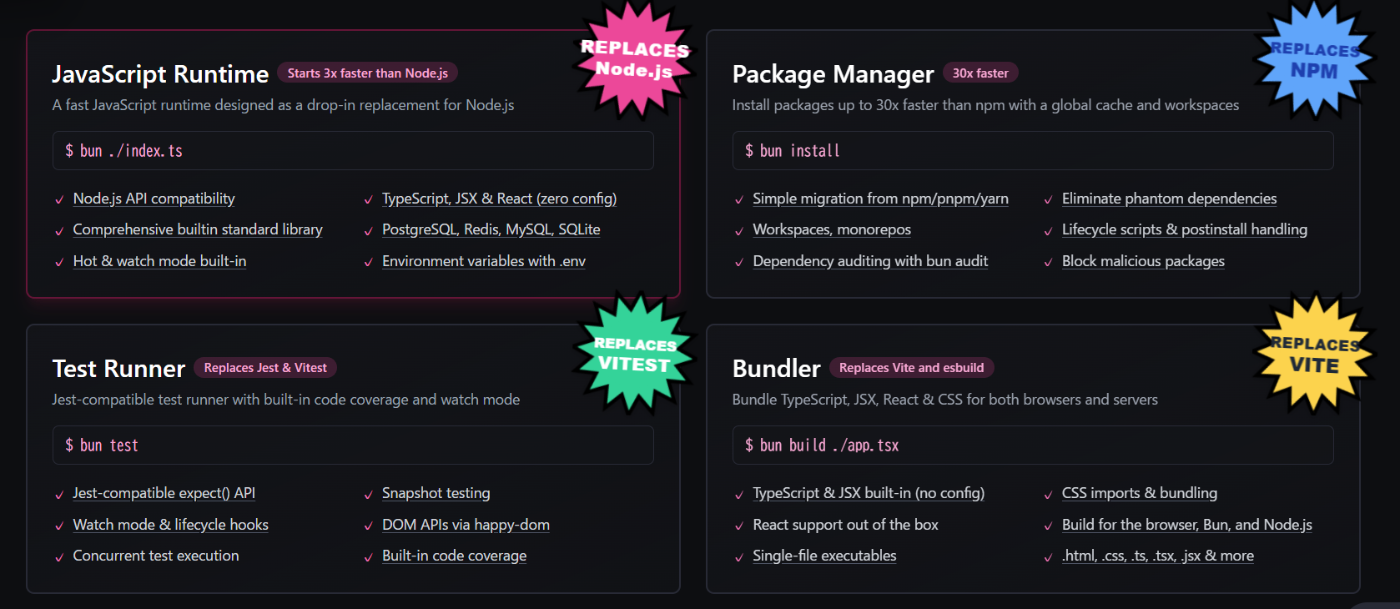Screen dimensions: 1400x609
Task: Open the "Built-in code coverage" link
Action: pos(454,555)
